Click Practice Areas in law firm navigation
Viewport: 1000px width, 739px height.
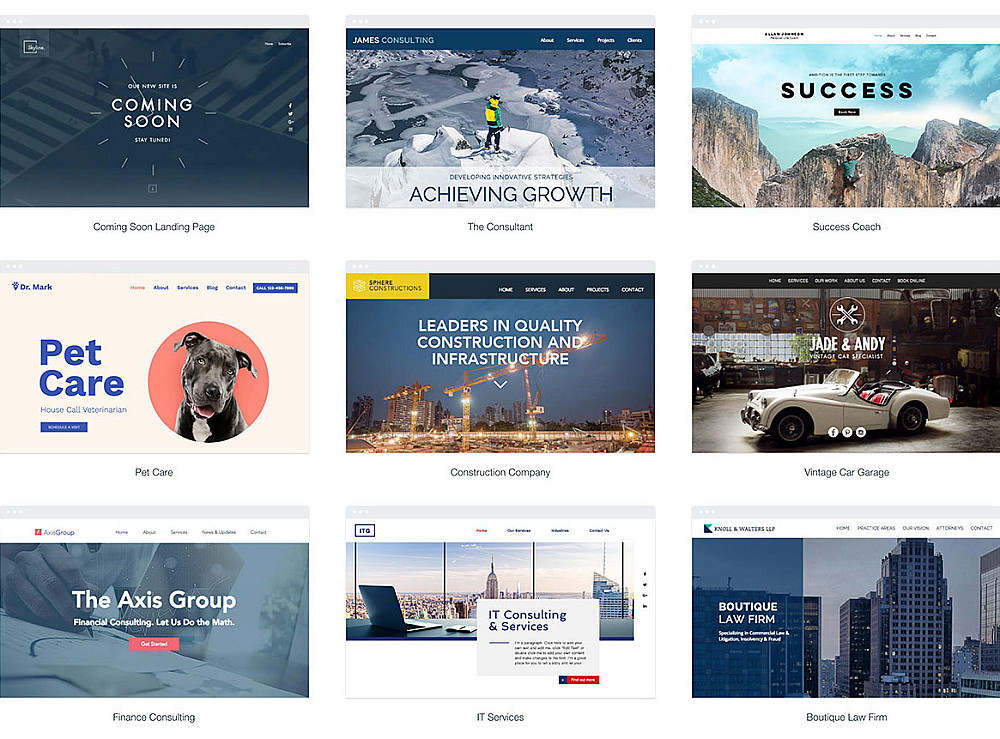tap(876, 528)
